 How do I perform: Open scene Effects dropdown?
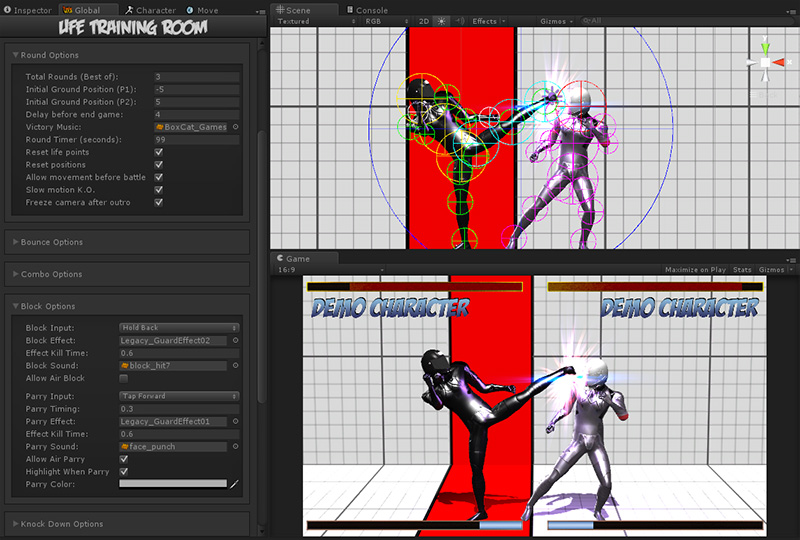coord(488,21)
